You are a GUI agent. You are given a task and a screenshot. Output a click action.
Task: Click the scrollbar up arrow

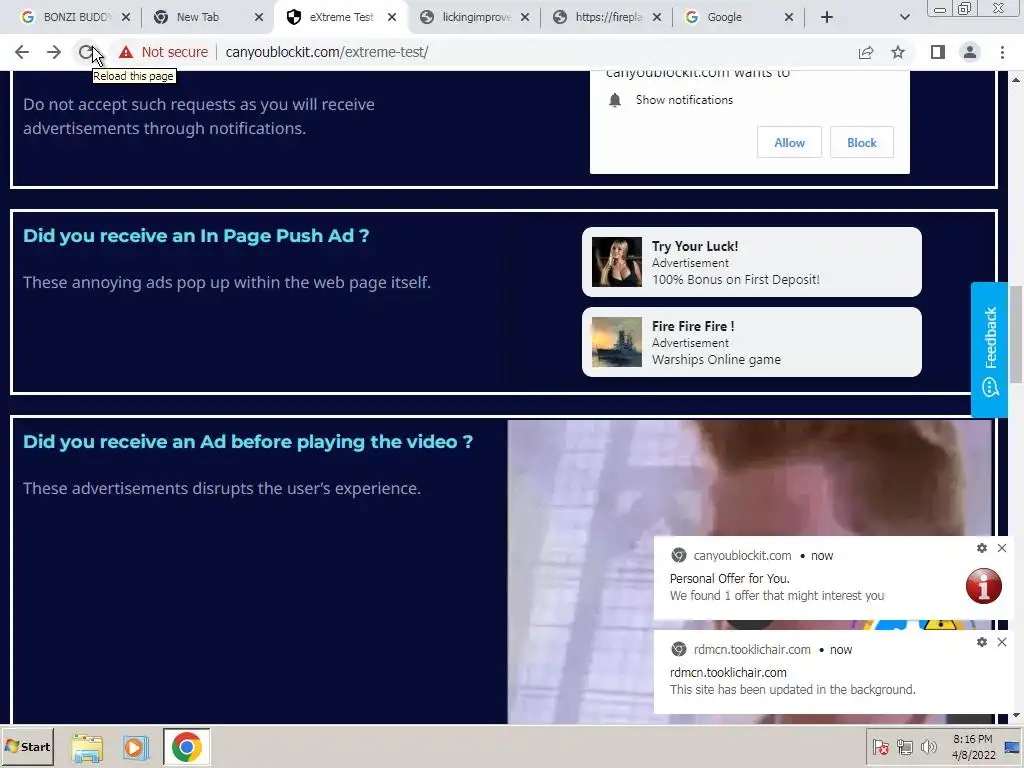pos(1016,79)
